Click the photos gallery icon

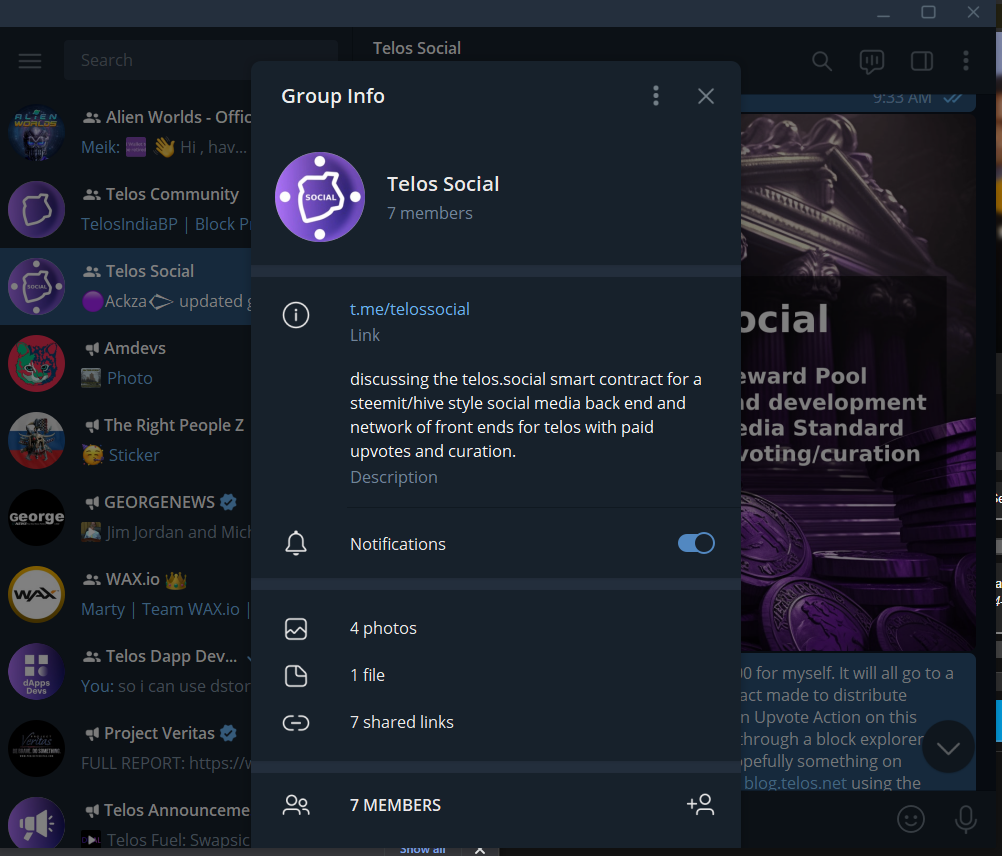coord(296,629)
